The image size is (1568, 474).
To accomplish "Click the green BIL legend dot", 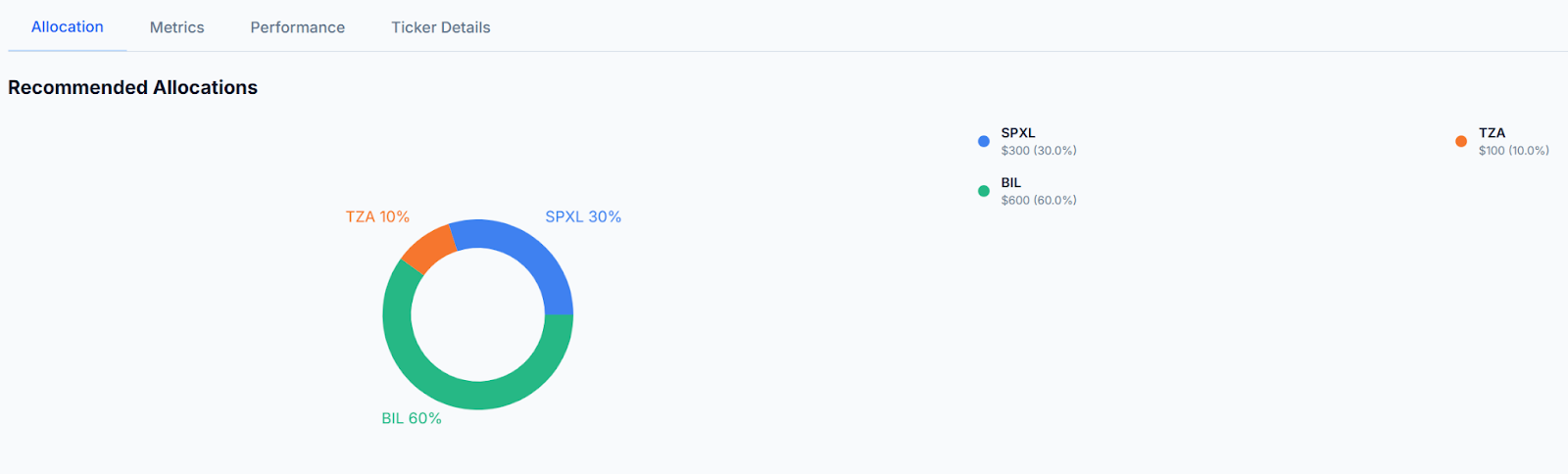I will click(983, 191).
